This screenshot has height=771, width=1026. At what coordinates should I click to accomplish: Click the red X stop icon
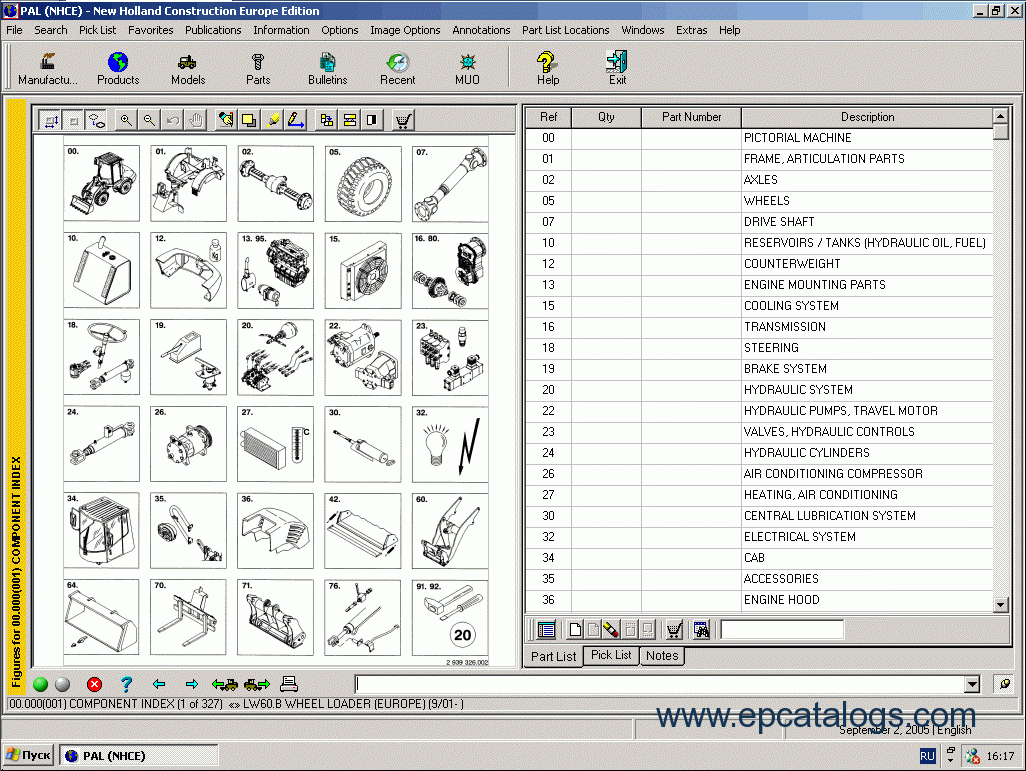[94, 684]
